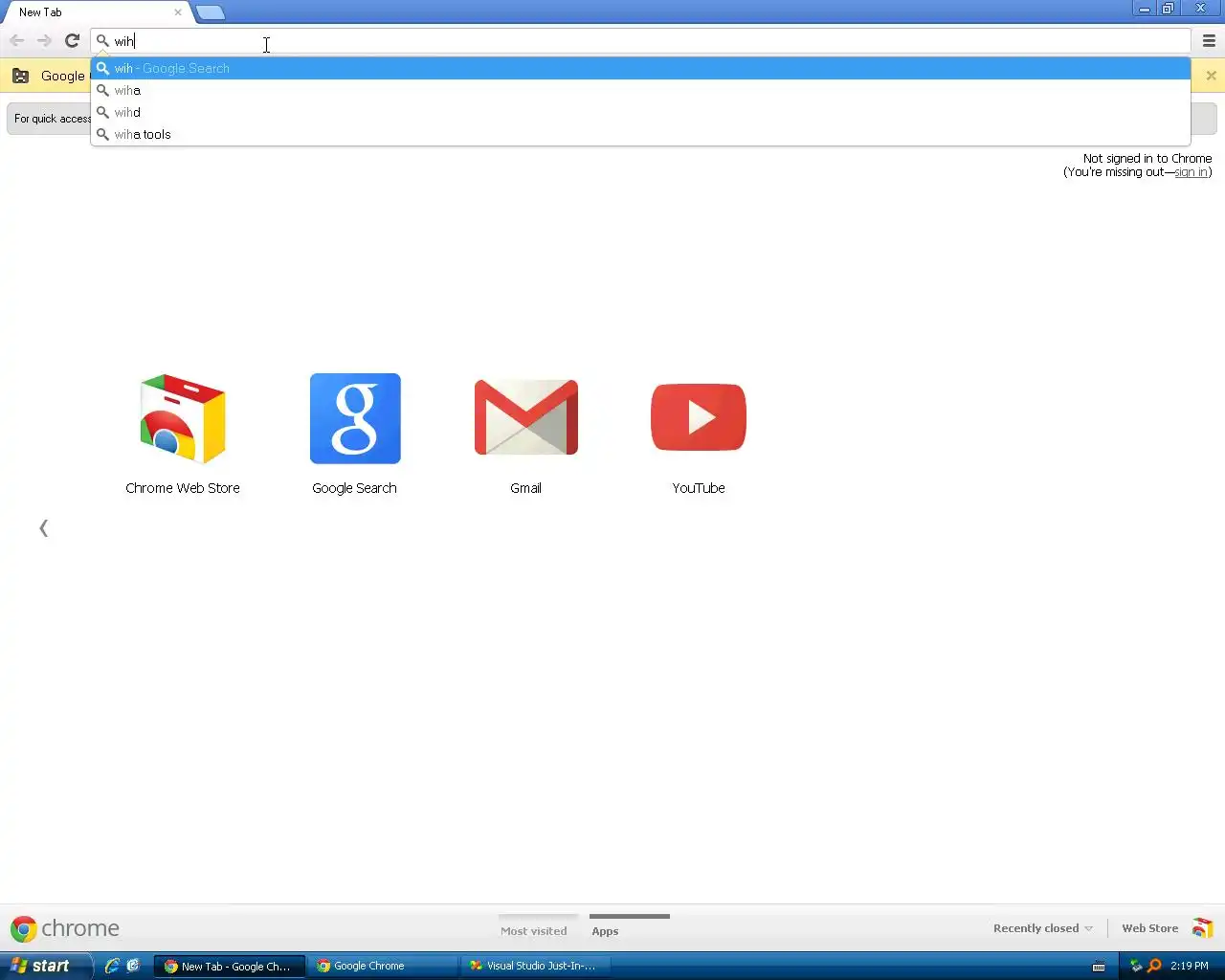This screenshot has height=980, width=1225.
Task: Open a new tab with the new-tab button
Action: point(210,12)
